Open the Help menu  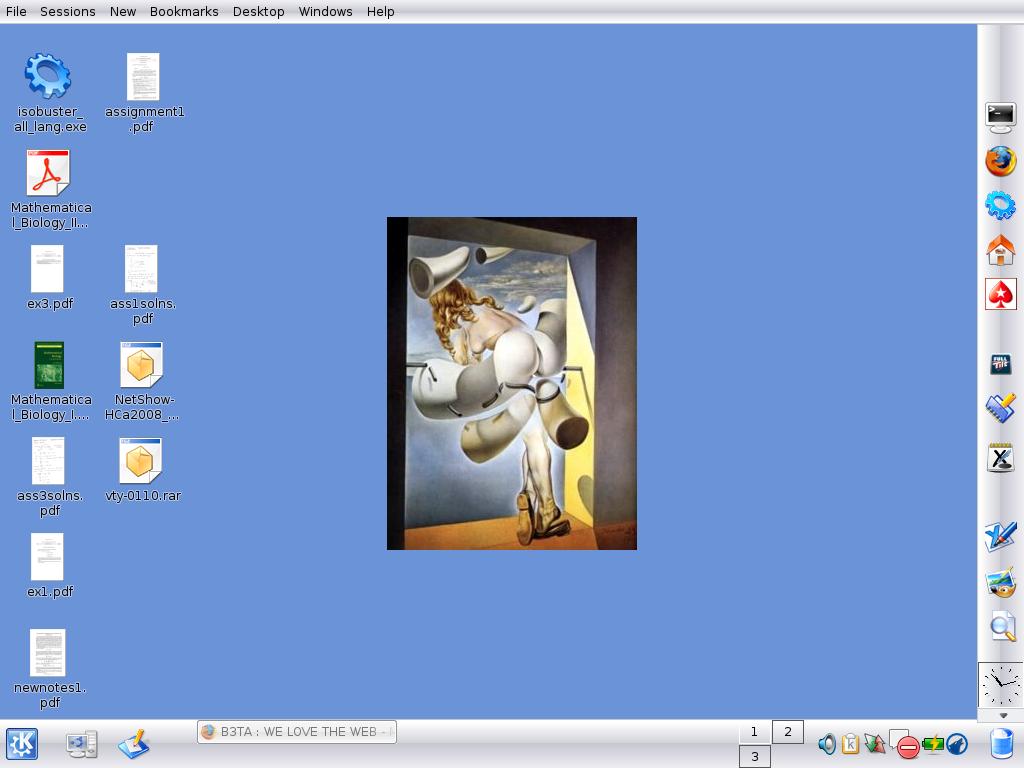point(380,12)
